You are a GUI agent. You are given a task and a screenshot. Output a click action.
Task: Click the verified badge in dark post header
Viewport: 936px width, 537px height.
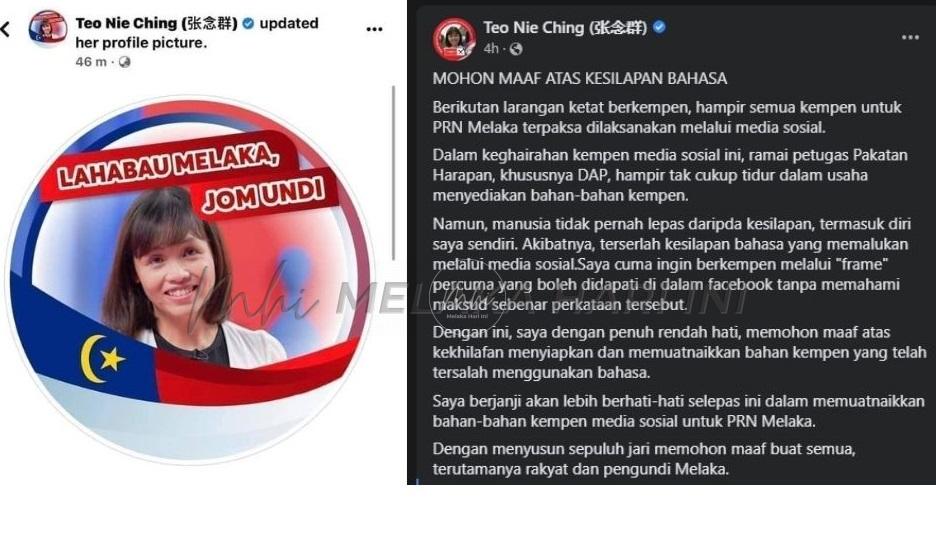(x=659, y=27)
